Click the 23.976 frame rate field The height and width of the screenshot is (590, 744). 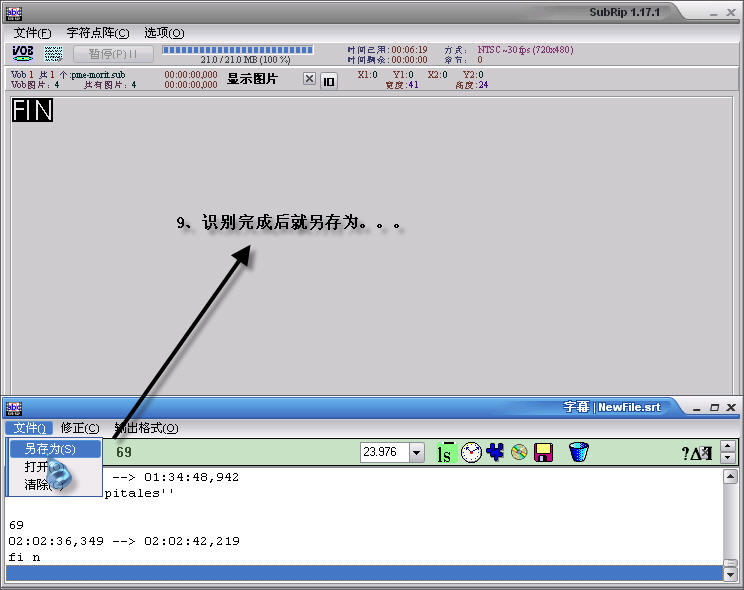click(384, 452)
